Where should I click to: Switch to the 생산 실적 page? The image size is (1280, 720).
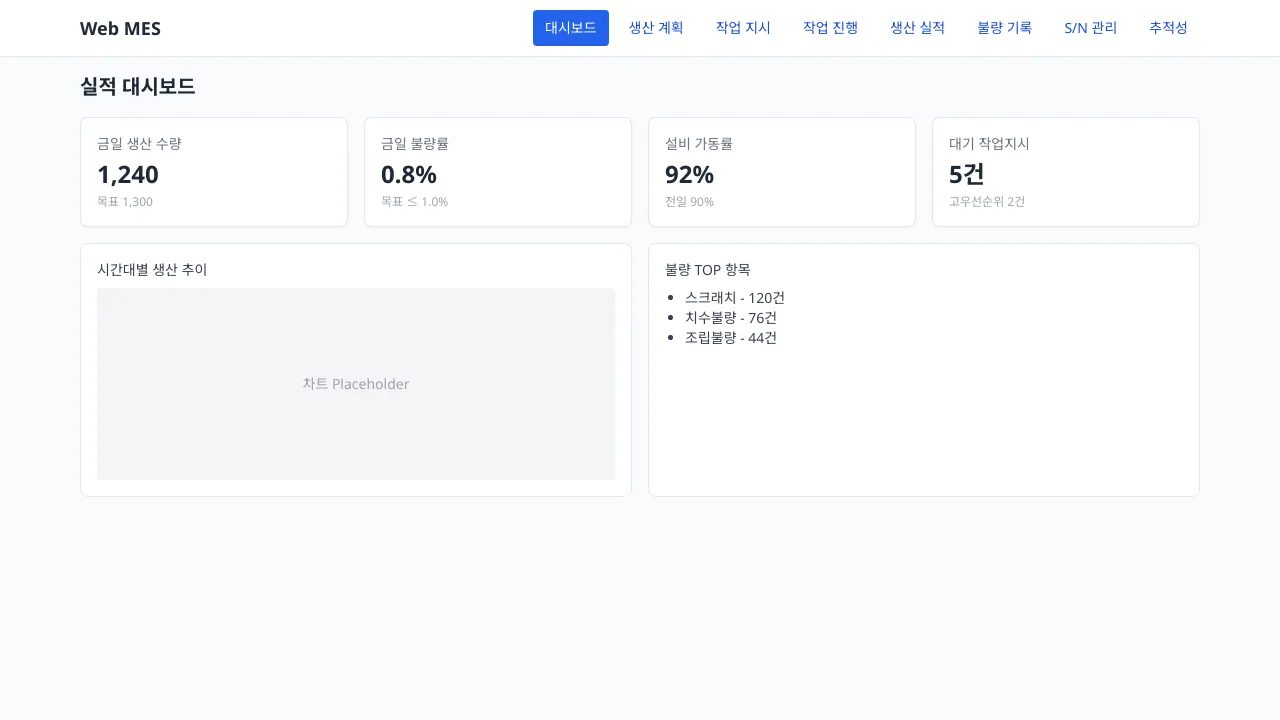click(917, 28)
